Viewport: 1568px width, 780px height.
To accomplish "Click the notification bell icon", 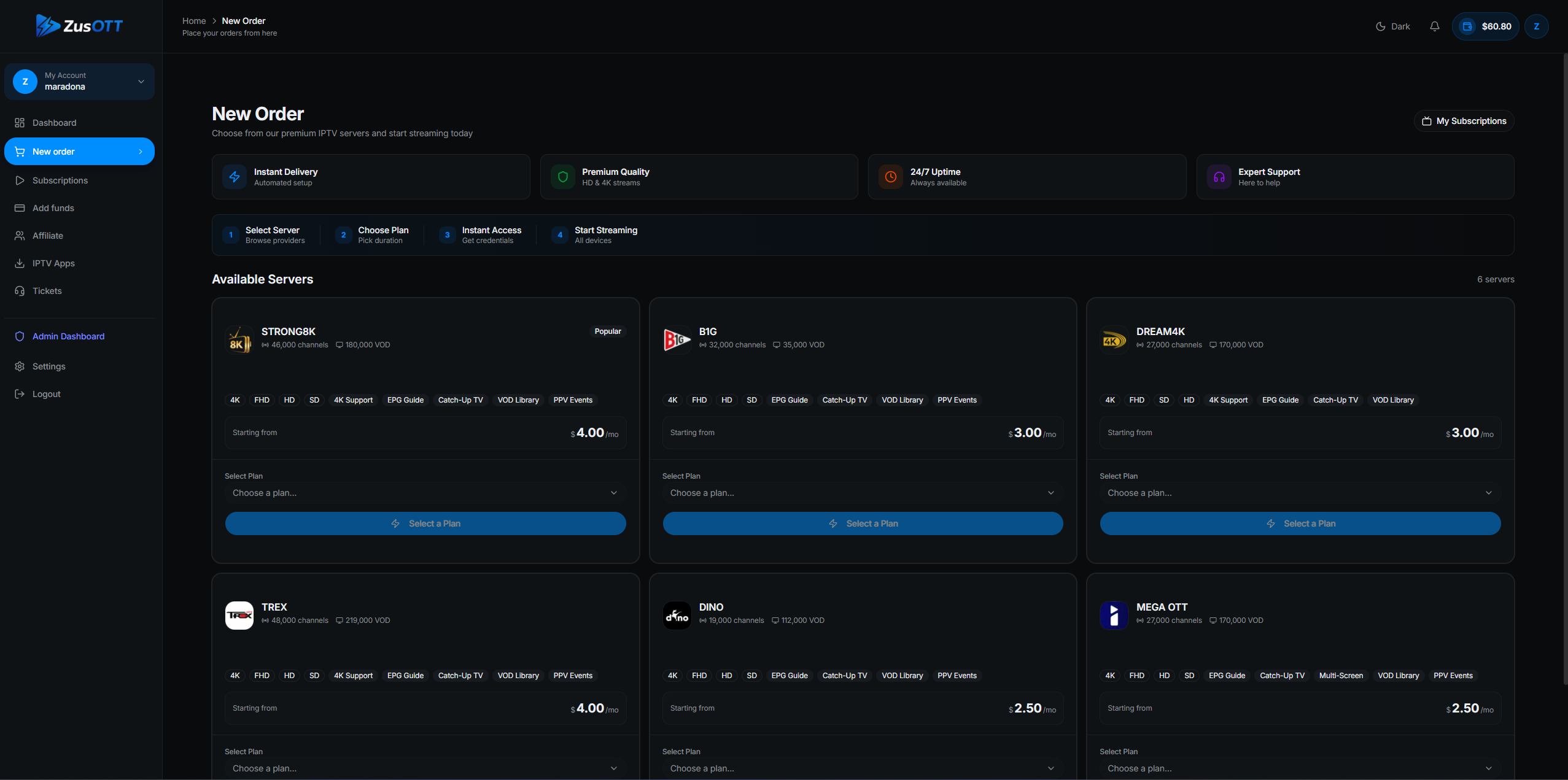I will pyautogui.click(x=1434, y=26).
